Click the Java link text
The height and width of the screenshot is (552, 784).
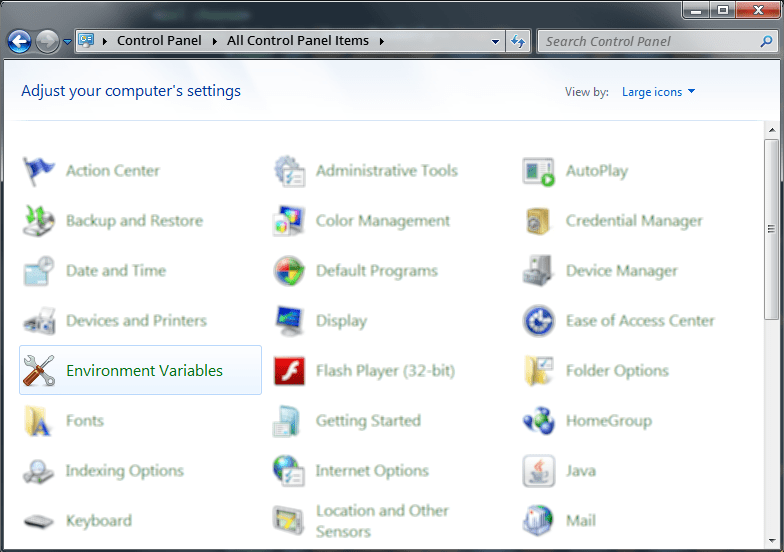581,471
